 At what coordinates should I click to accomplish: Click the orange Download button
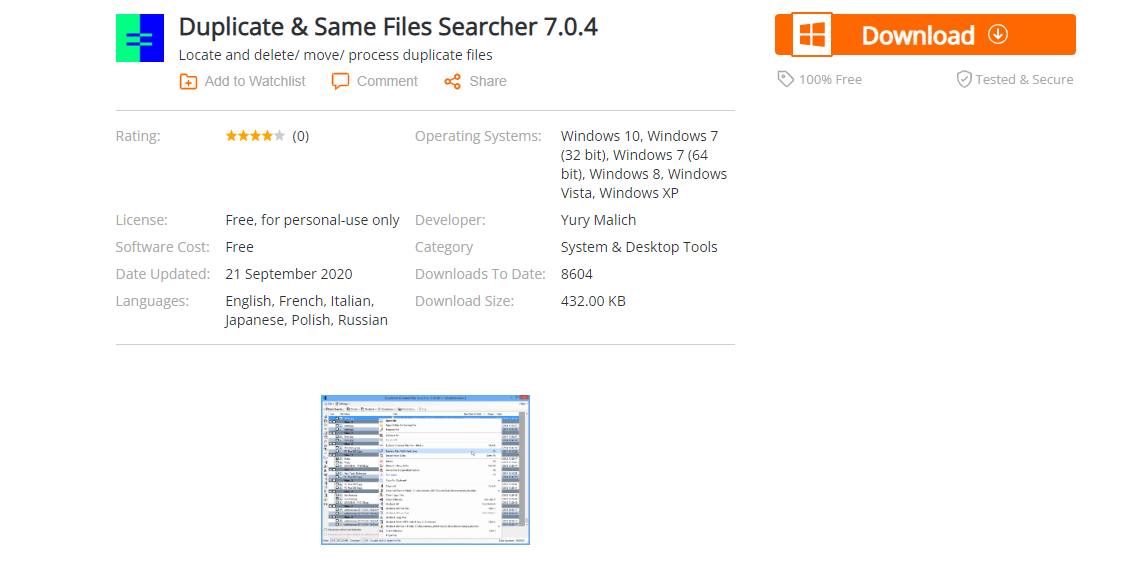925,35
